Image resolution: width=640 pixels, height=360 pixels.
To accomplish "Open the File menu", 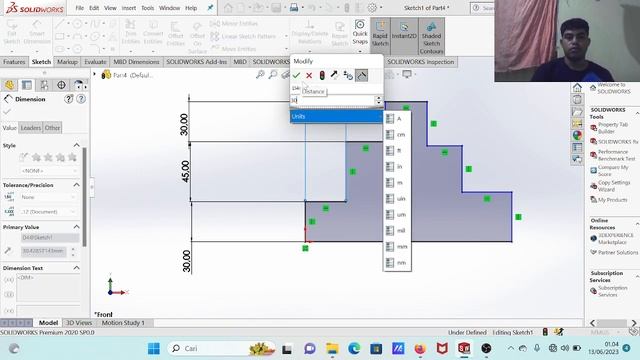I will [x=80, y=8].
